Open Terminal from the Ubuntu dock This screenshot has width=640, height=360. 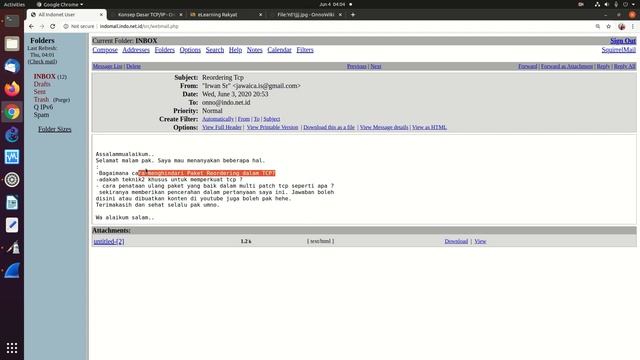(12, 20)
